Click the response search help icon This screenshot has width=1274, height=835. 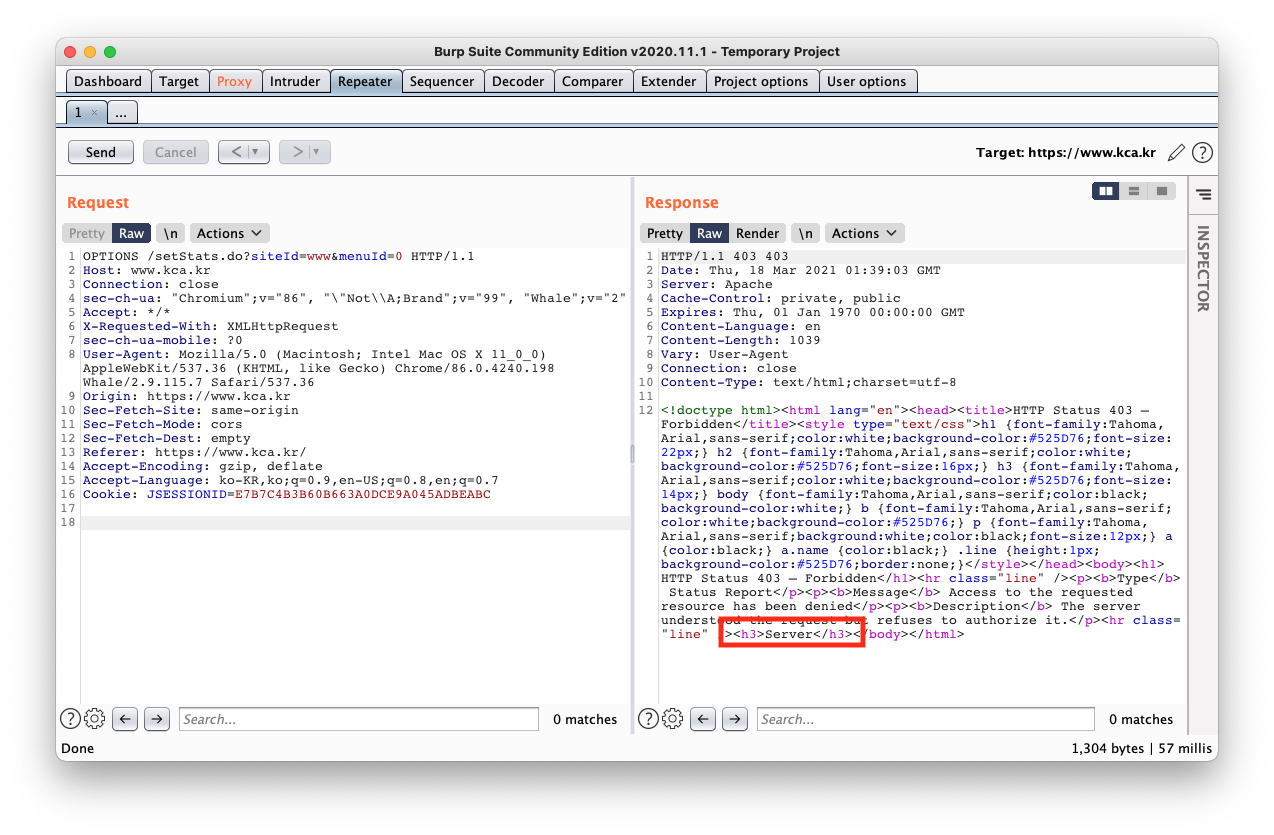click(x=649, y=718)
